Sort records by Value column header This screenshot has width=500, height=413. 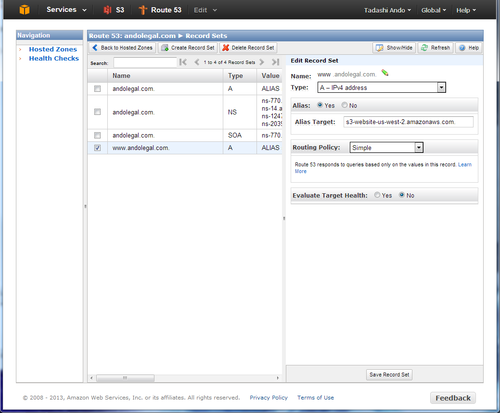pyautogui.click(x=269, y=76)
